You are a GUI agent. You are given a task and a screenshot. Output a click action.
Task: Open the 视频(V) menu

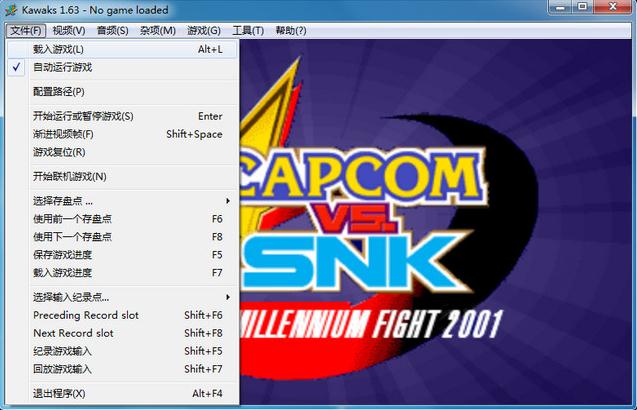coord(69,30)
